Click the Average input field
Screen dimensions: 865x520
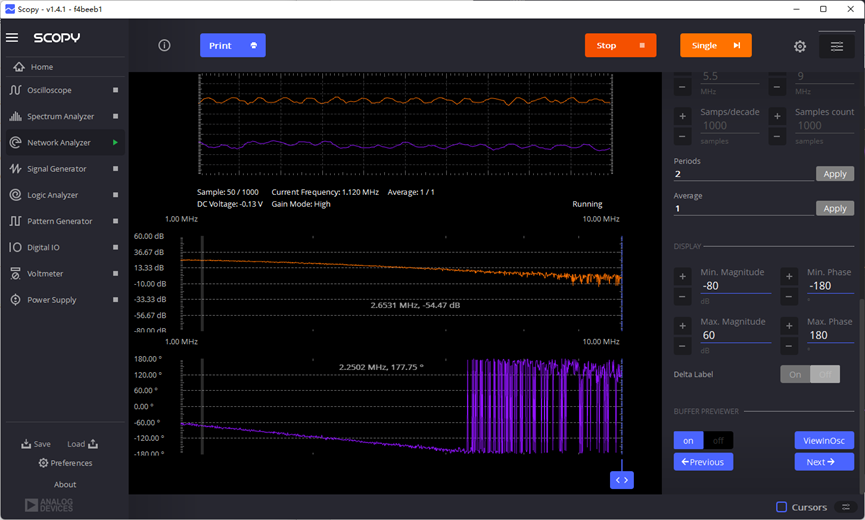pos(743,208)
